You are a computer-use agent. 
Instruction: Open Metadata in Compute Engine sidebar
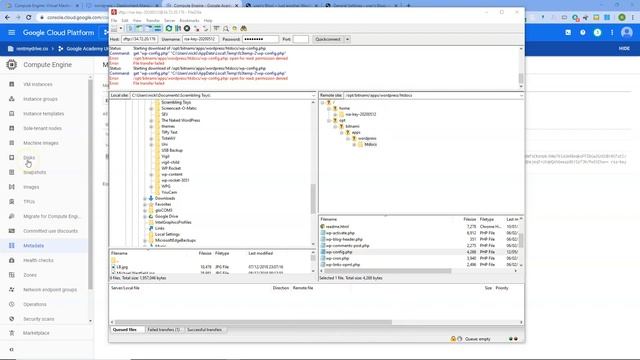click(33, 246)
